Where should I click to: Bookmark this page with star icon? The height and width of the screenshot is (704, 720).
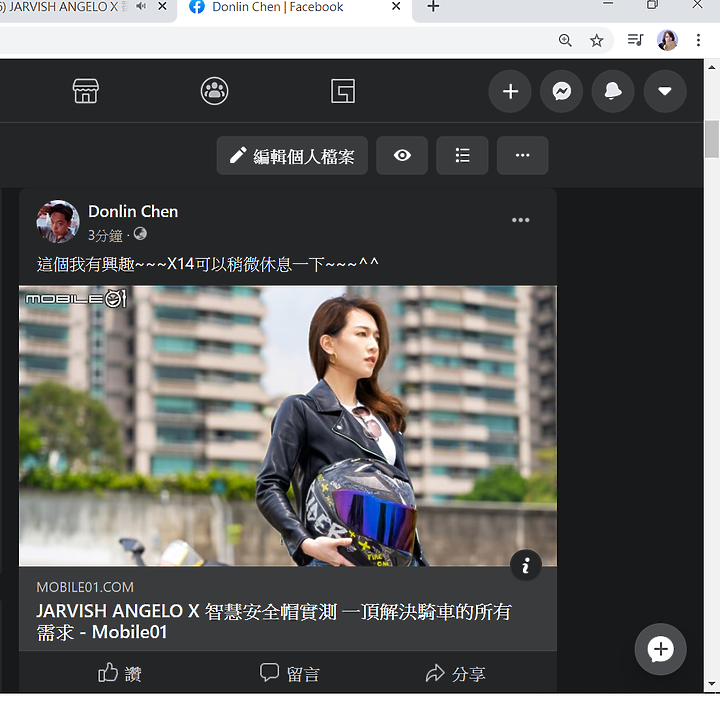click(x=596, y=40)
